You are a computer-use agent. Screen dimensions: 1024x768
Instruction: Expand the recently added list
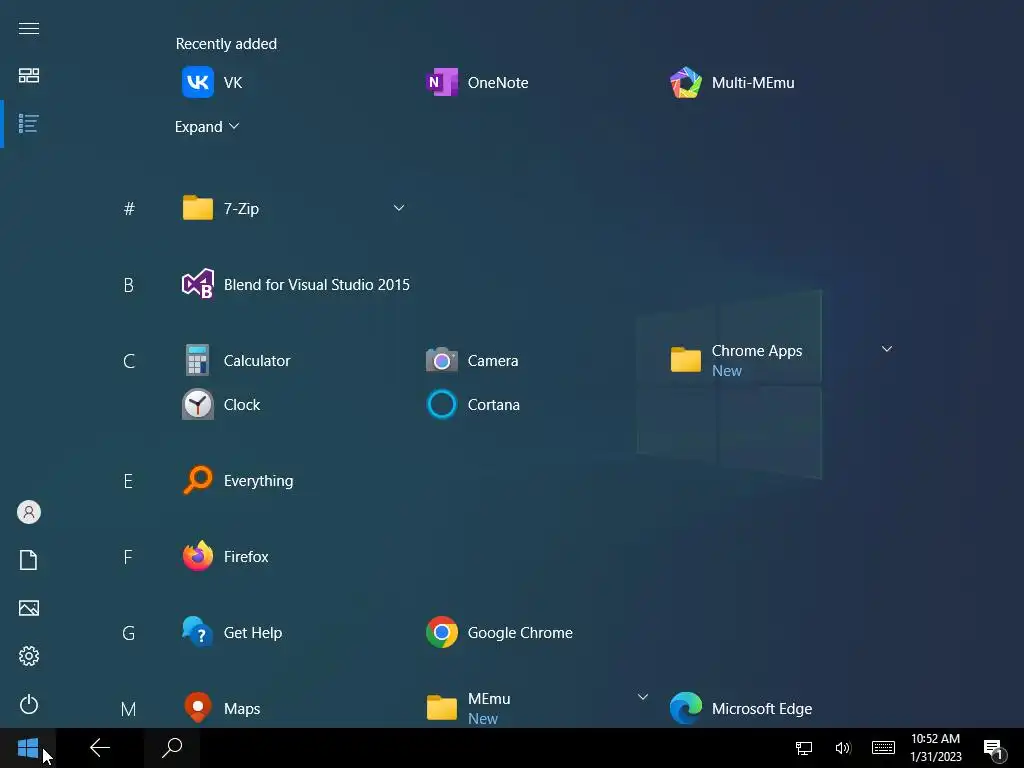click(207, 127)
